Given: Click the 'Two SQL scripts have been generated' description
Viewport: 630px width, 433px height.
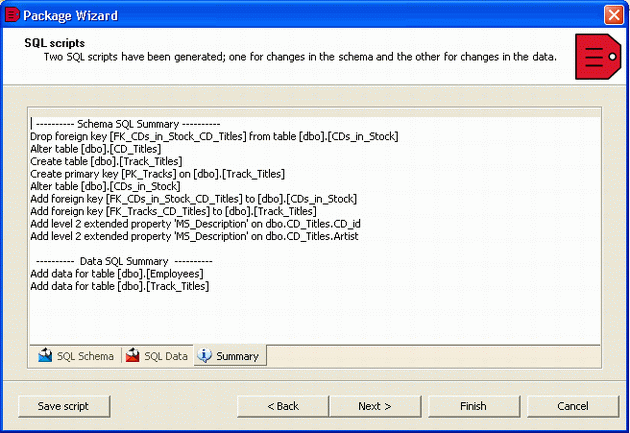Looking at the screenshot, I should coord(300,57).
